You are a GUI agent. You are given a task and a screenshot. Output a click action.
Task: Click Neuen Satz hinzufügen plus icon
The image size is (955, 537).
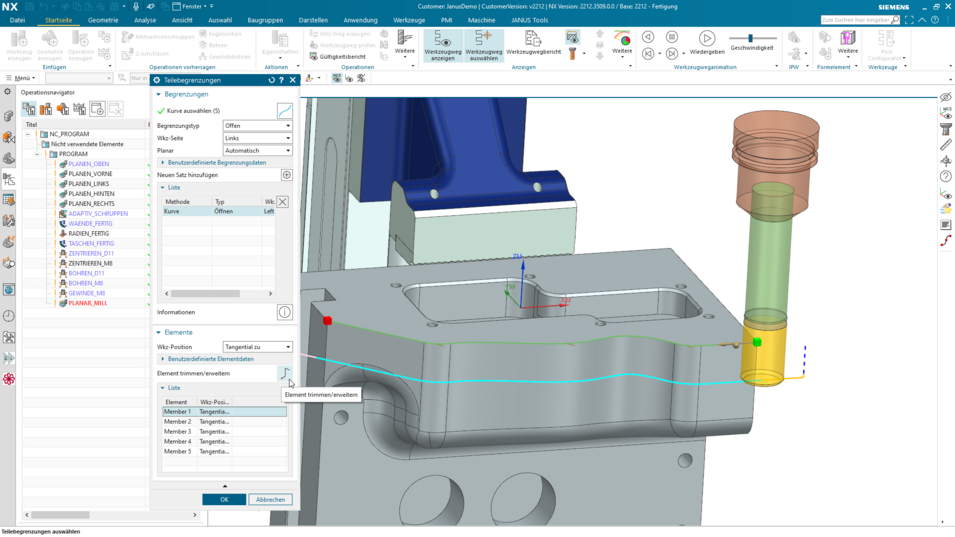[286, 175]
